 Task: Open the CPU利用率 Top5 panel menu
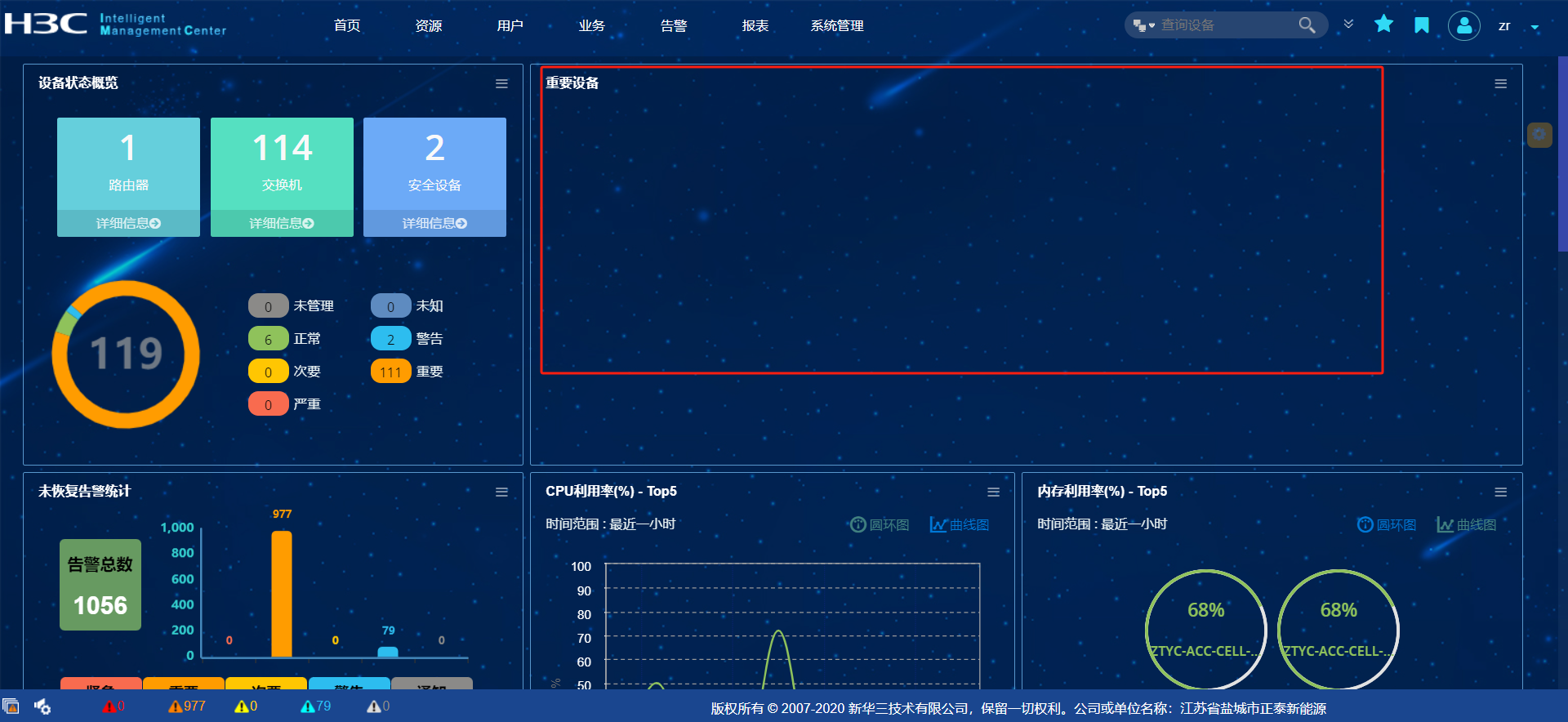click(993, 492)
